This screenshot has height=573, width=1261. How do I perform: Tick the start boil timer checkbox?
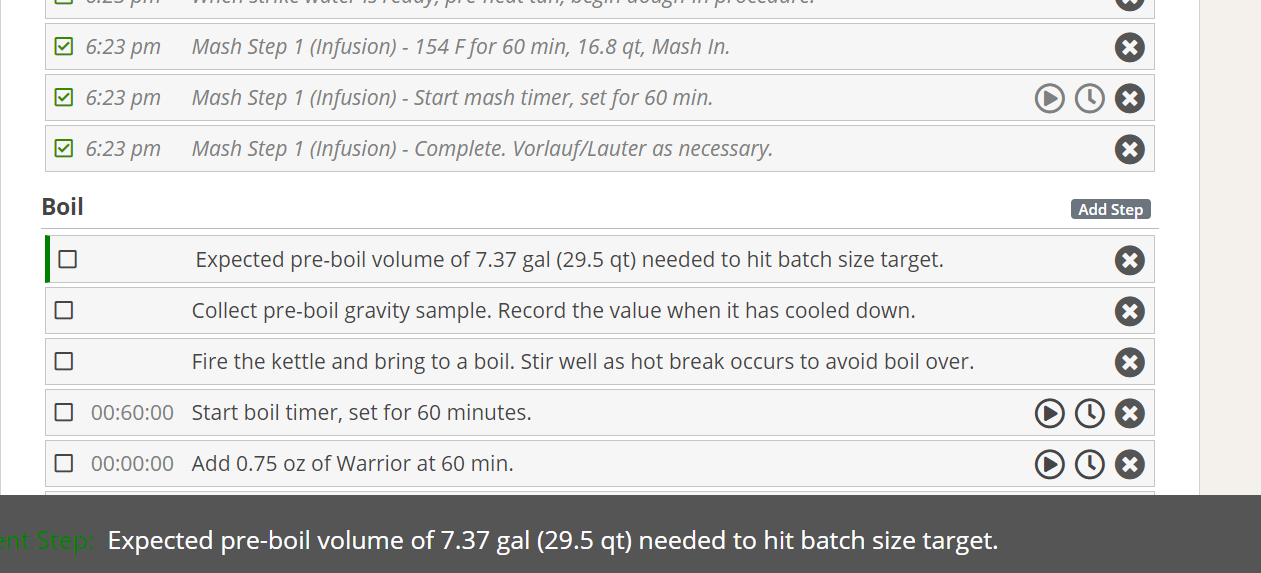point(64,412)
